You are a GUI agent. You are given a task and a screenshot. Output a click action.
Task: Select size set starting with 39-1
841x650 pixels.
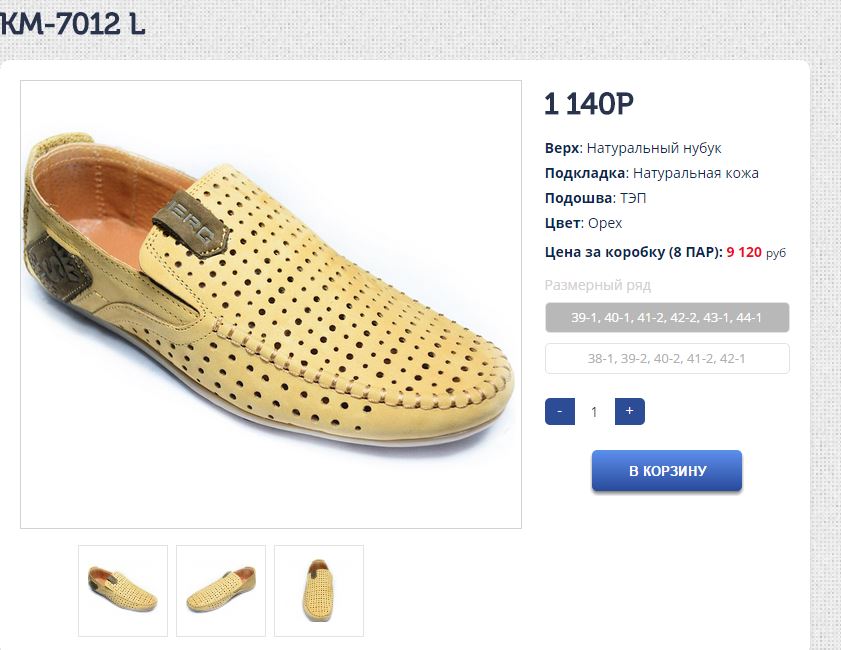(667, 318)
